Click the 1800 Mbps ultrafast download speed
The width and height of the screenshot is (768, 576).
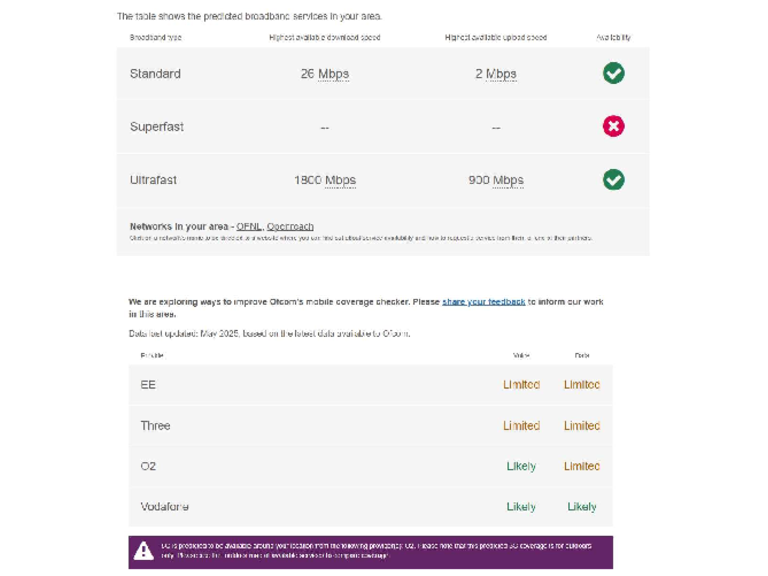point(325,181)
